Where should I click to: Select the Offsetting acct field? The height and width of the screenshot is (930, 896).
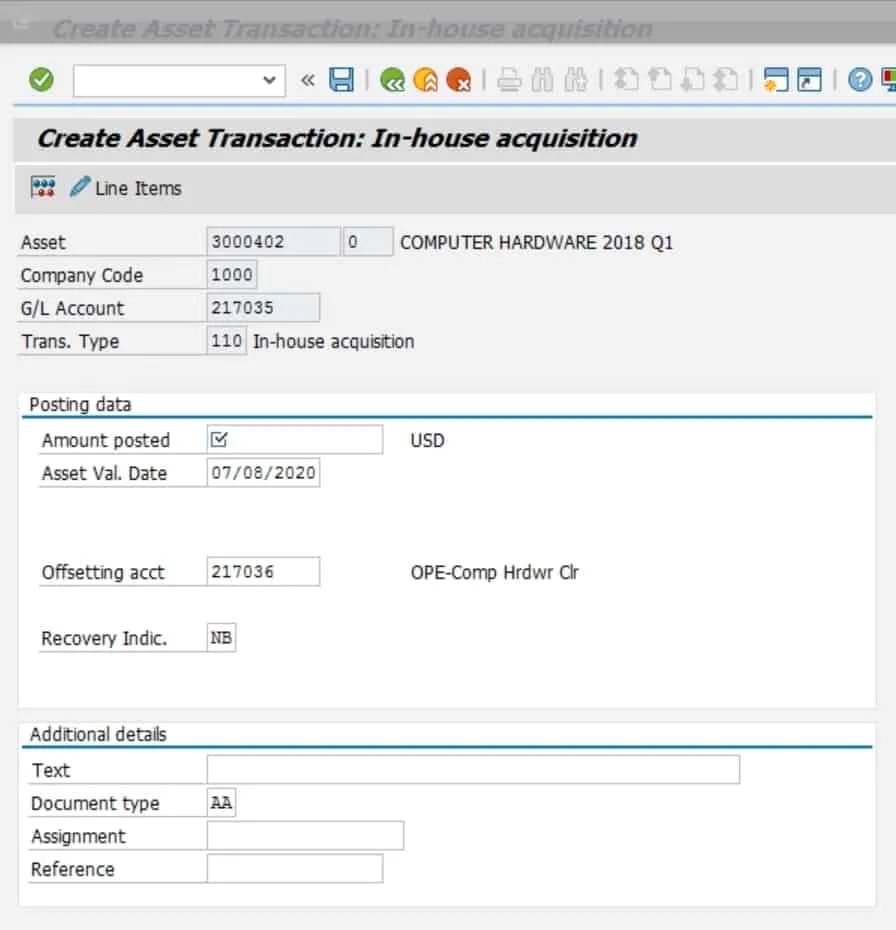tap(263, 572)
